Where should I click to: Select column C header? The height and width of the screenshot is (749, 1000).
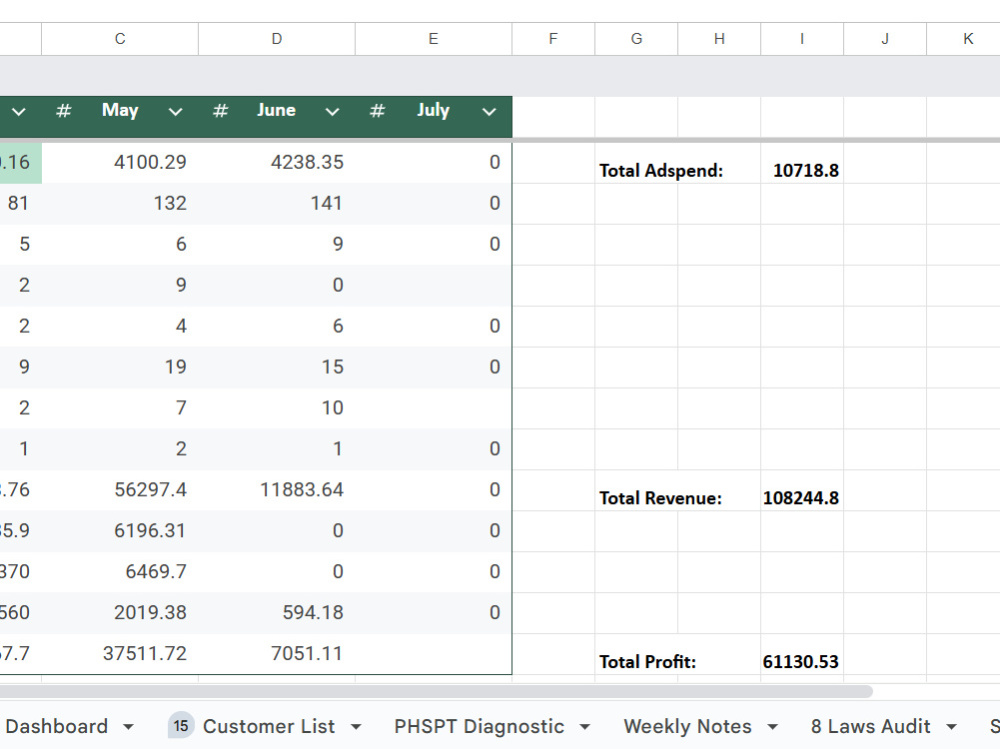[x=120, y=39]
